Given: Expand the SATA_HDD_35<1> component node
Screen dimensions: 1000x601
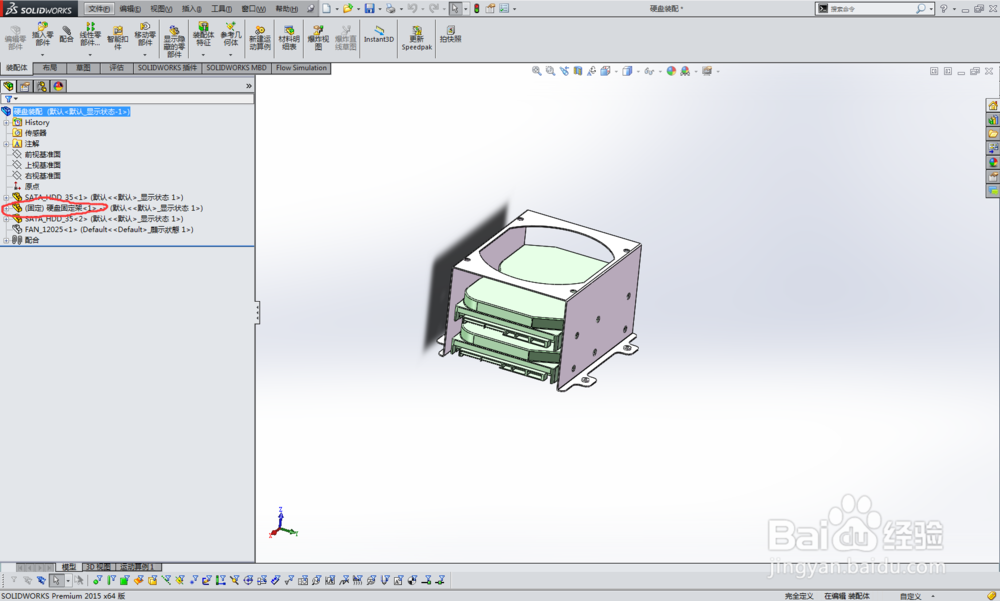Looking at the screenshot, I should pos(6,198).
